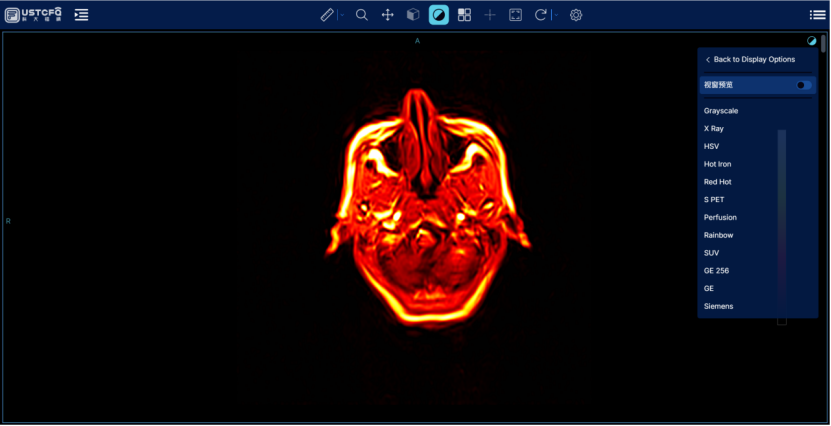This screenshot has width=831, height=426.
Task: Choose the Rainbow colormap
Action: point(718,235)
